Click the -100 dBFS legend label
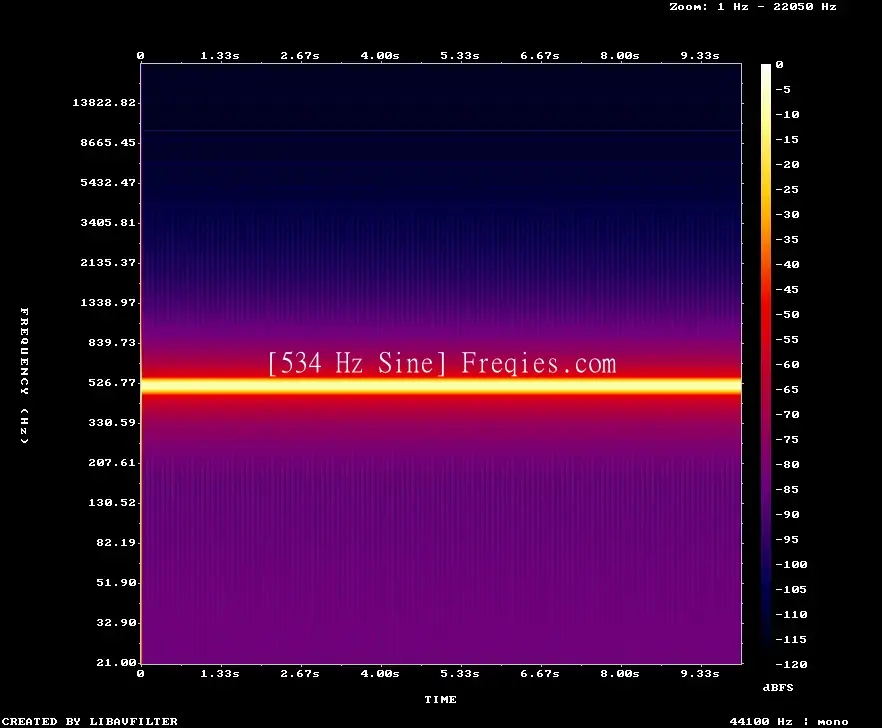Screen dimensions: 882x728 (x=791, y=564)
